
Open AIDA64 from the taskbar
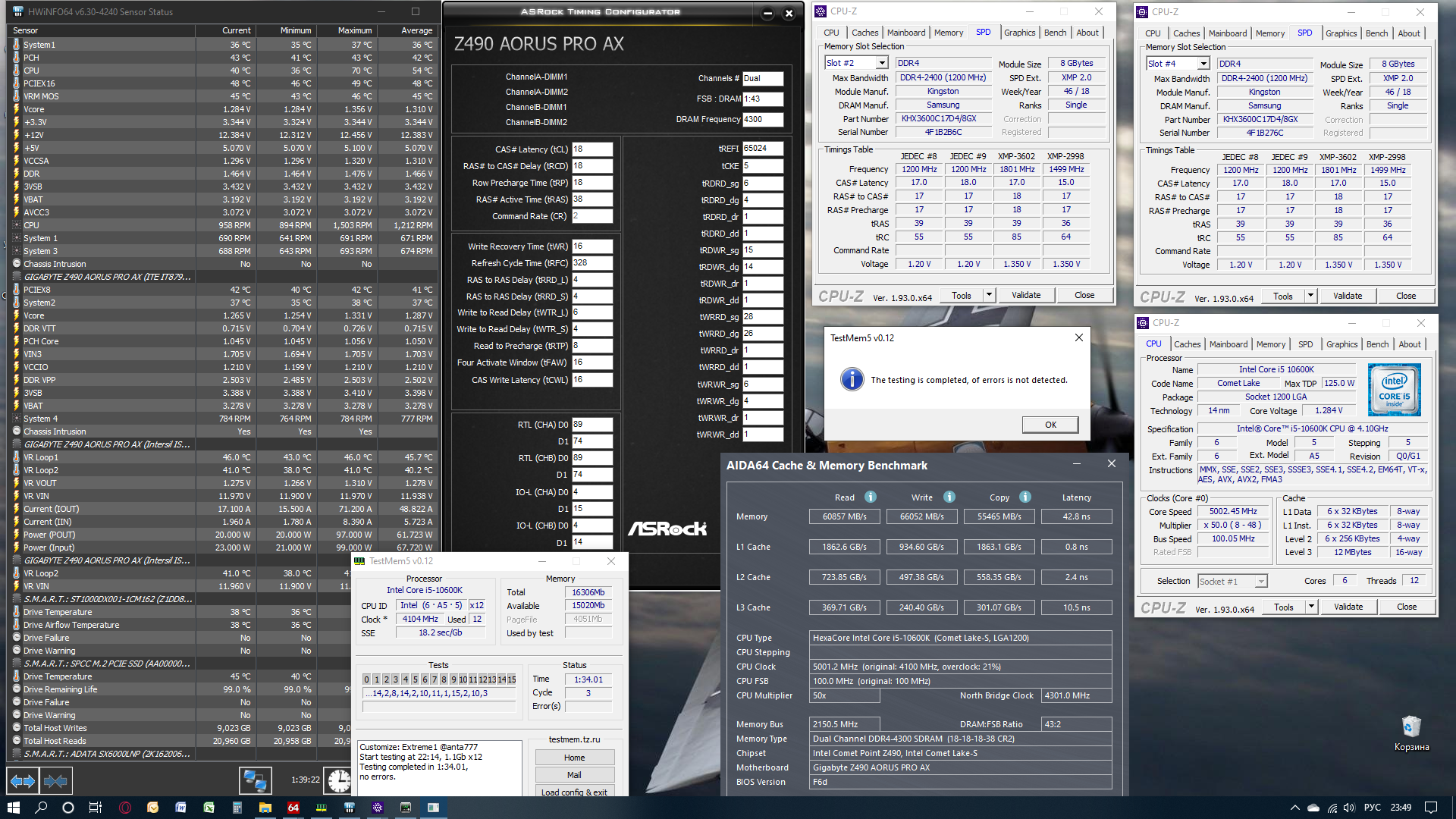pyautogui.click(x=293, y=808)
